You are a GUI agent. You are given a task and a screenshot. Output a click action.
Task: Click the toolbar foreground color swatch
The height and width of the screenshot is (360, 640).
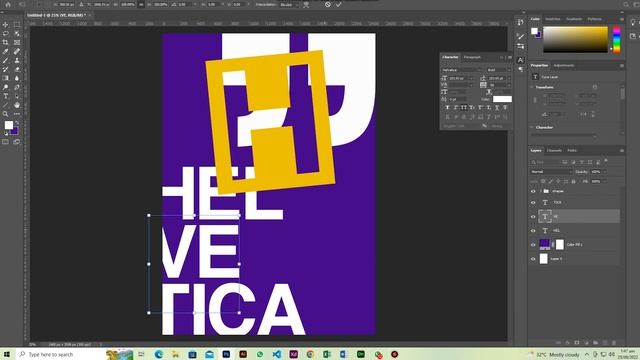[x=9, y=125]
